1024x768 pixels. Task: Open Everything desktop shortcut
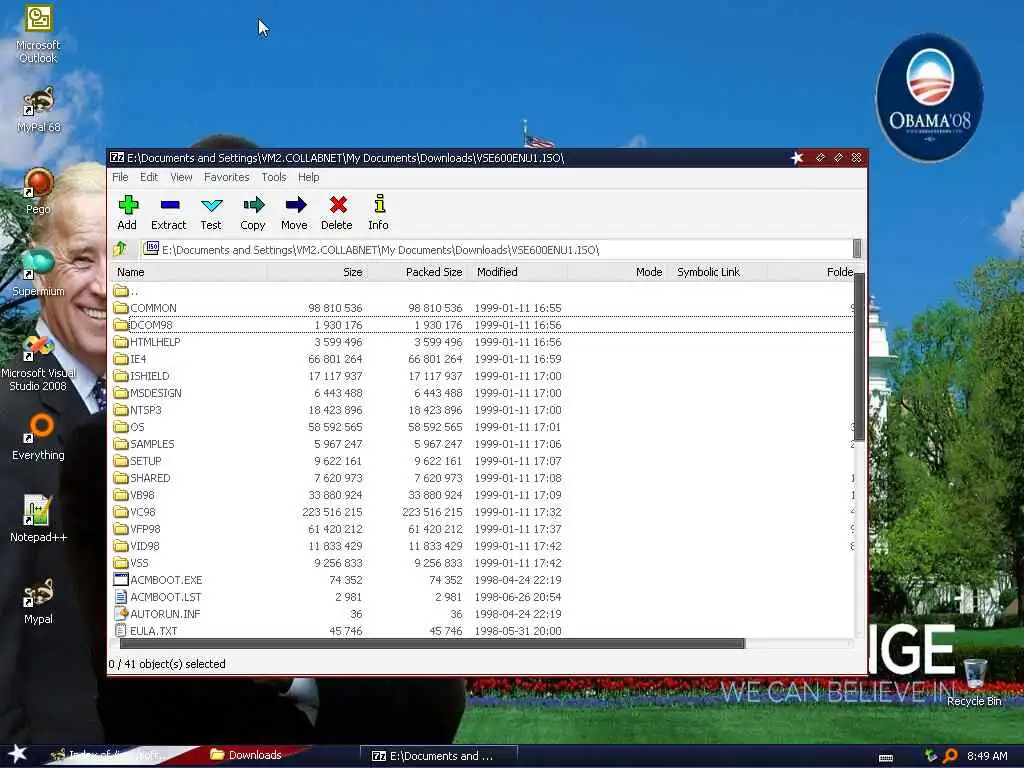pos(38,436)
